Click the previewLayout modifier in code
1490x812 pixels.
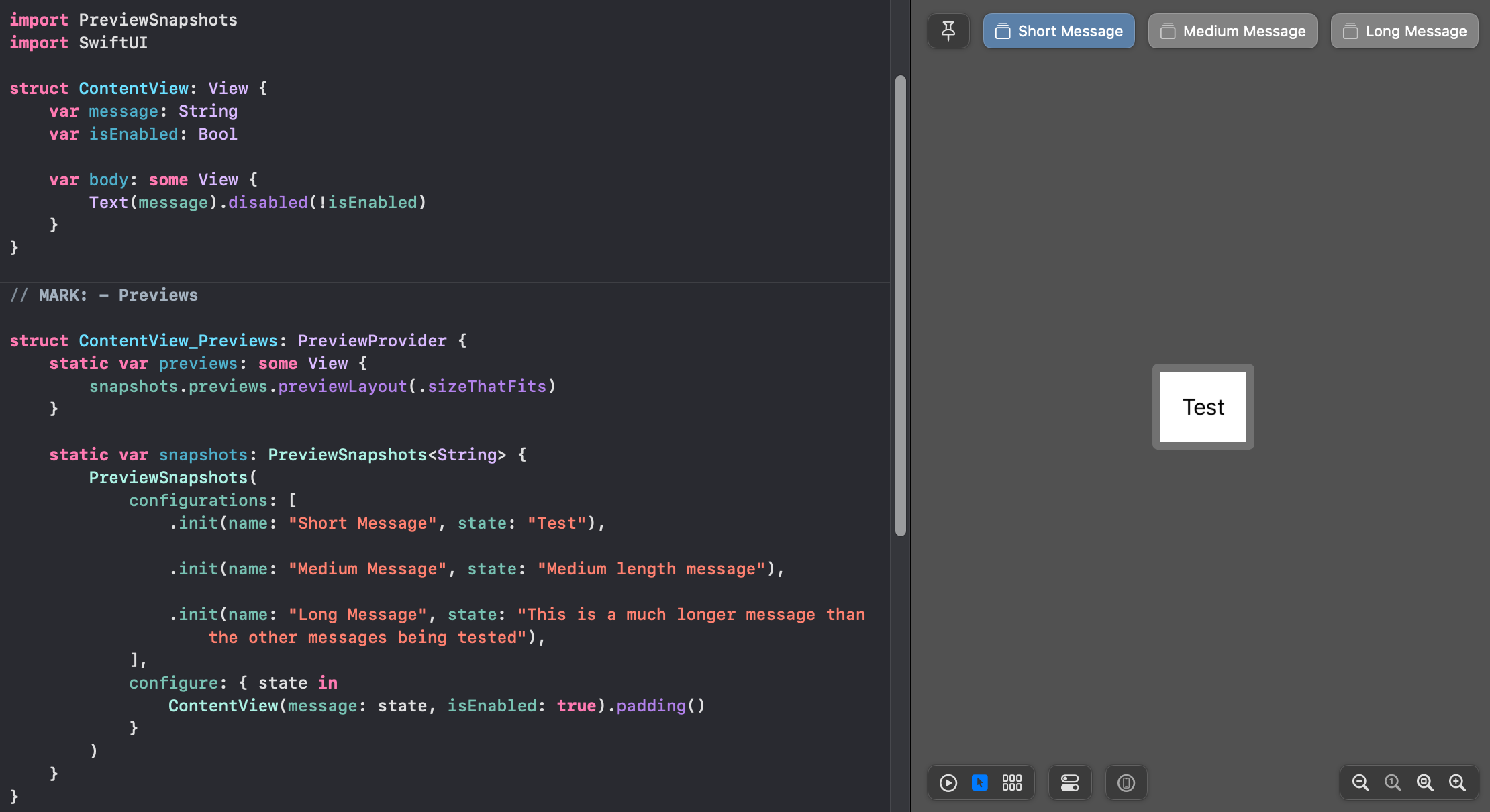(342, 387)
